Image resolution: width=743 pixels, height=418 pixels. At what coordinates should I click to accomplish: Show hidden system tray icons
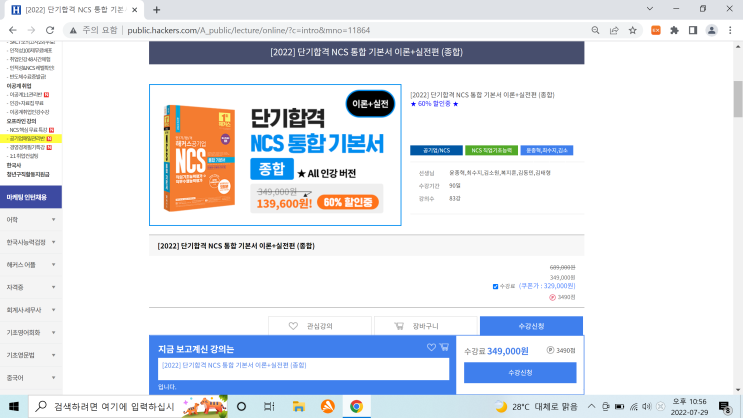[x=591, y=407]
